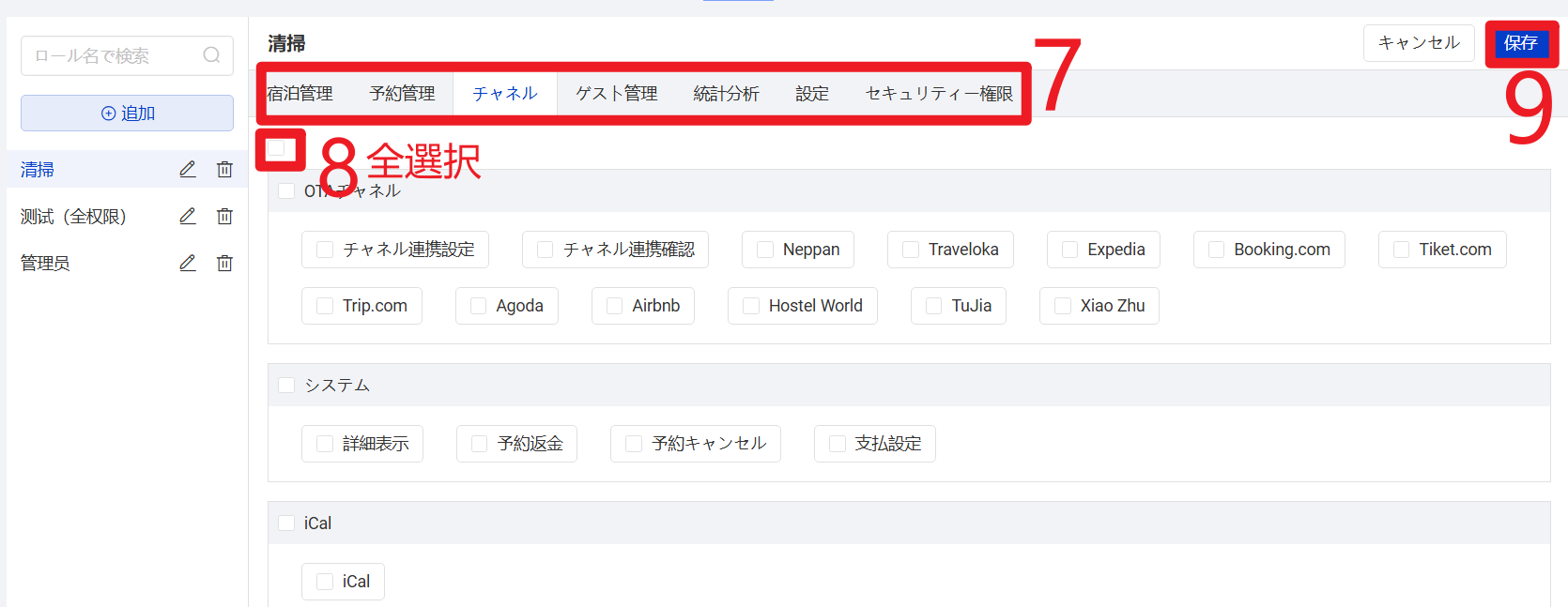Edit the 清掃 role with pencil icon
The width and height of the screenshot is (1568, 607).
pyautogui.click(x=188, y=169)
